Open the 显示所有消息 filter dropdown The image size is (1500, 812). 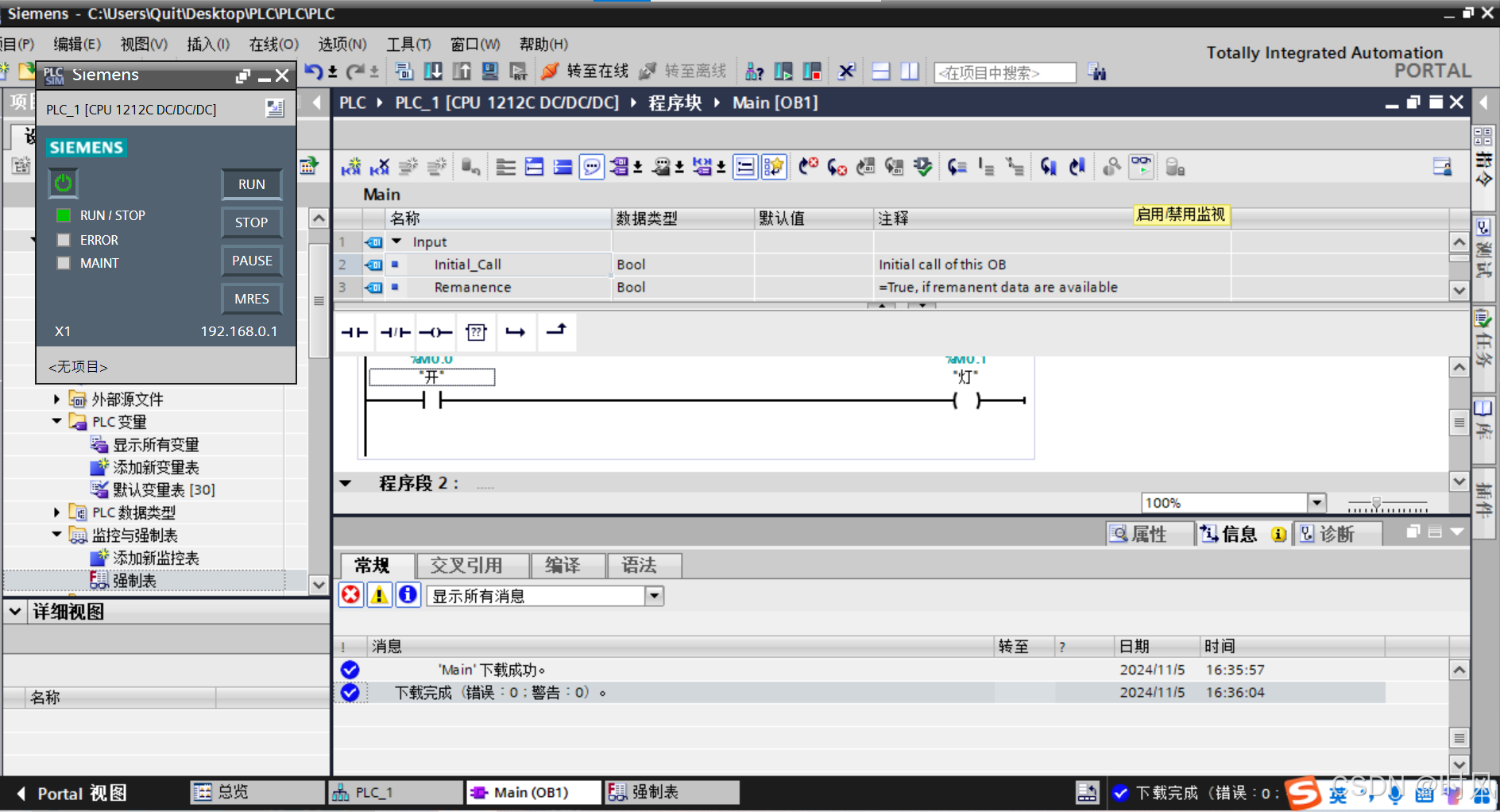coord(655,596)
